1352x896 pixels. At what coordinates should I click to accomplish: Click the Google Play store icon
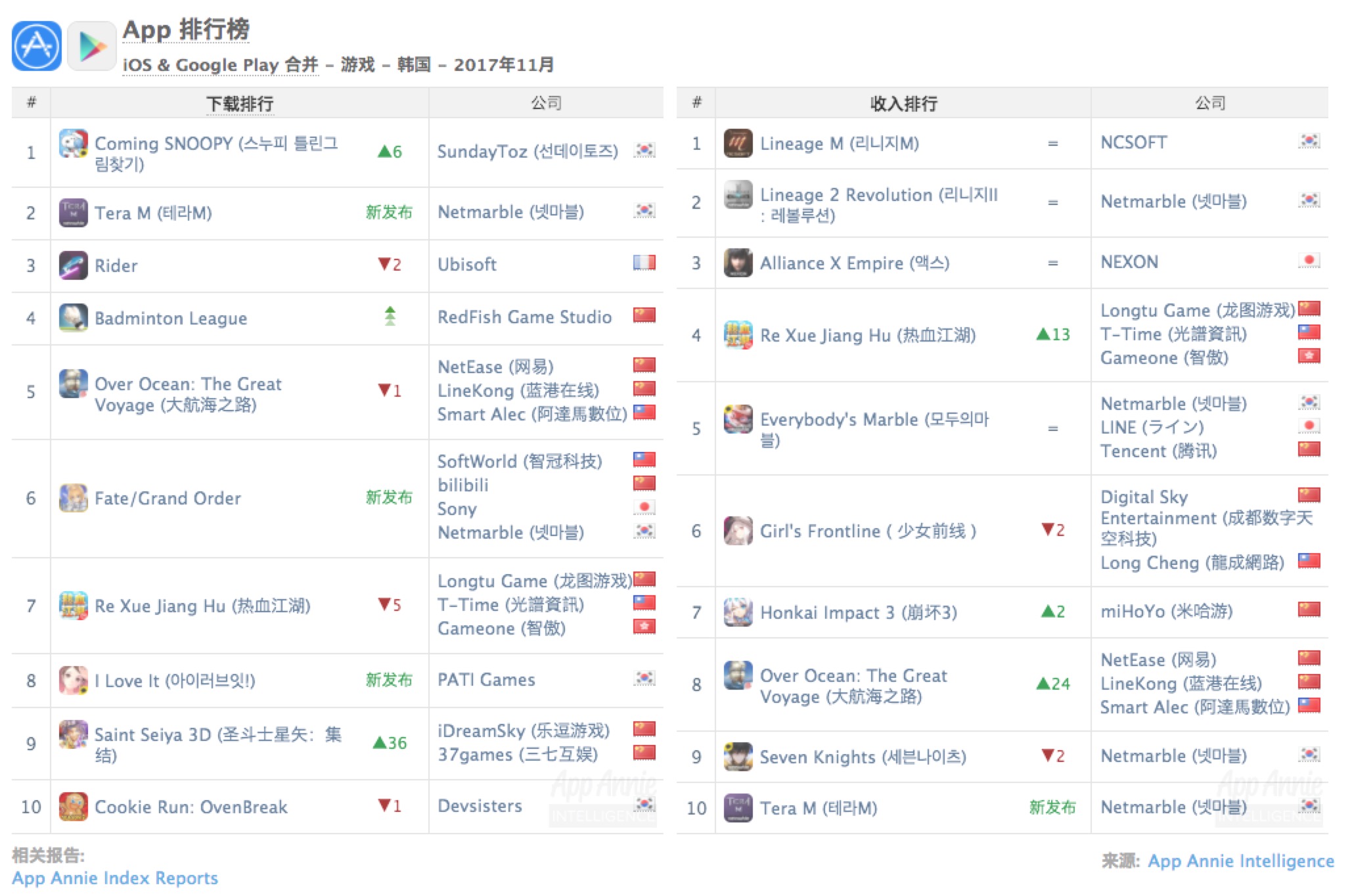pyautogui.click(x=92, y=46)
